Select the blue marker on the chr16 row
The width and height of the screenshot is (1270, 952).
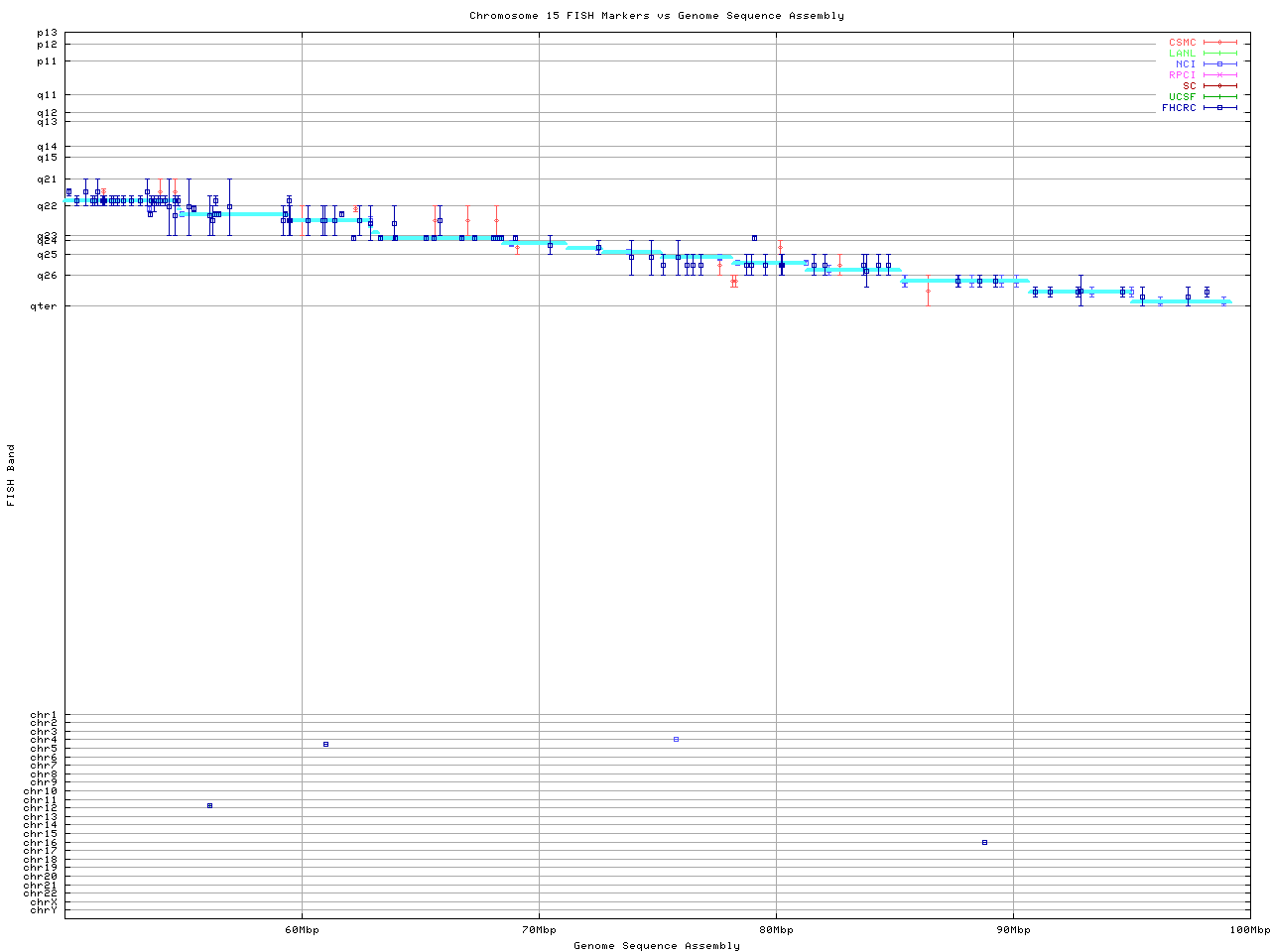point(984,842)
